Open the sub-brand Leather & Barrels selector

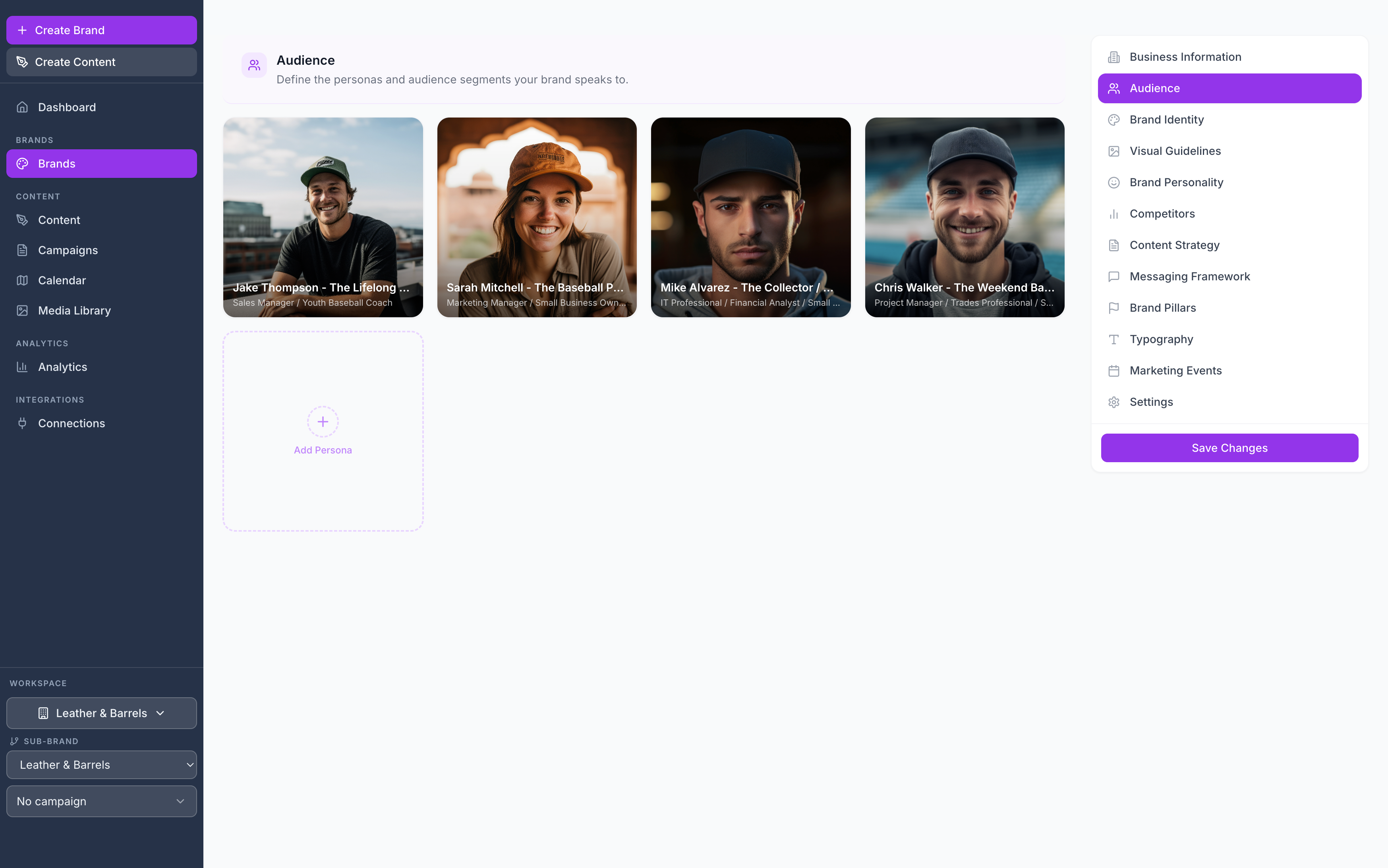(102, 765)
